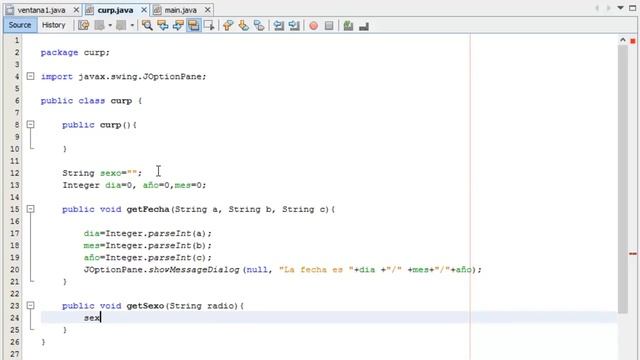Click 'JOptionPane.showMessageDialog' on line 20
This screenshot has height=360, width=640.
(x=162, y=270)
